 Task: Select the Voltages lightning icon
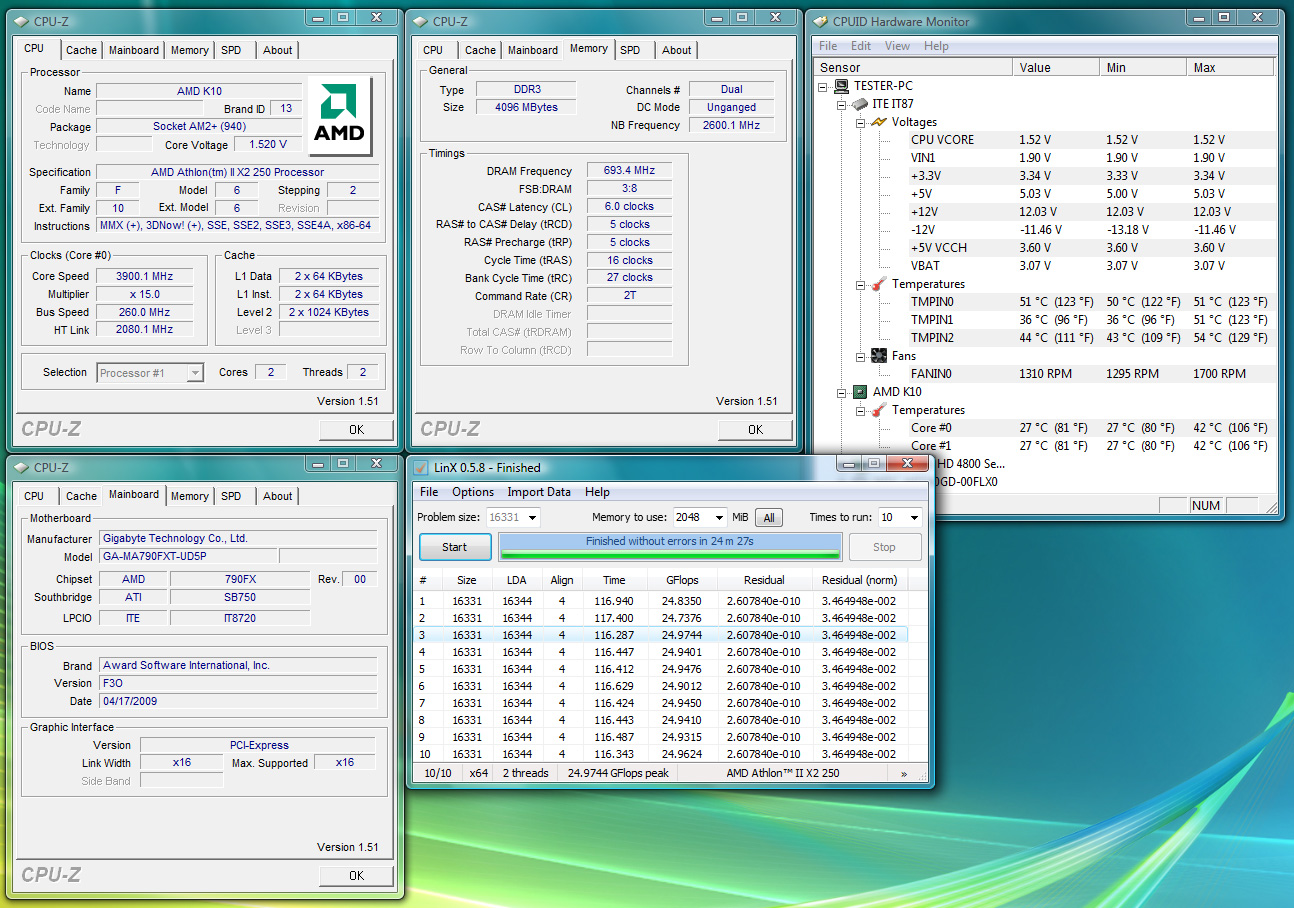tap(878, 122)
